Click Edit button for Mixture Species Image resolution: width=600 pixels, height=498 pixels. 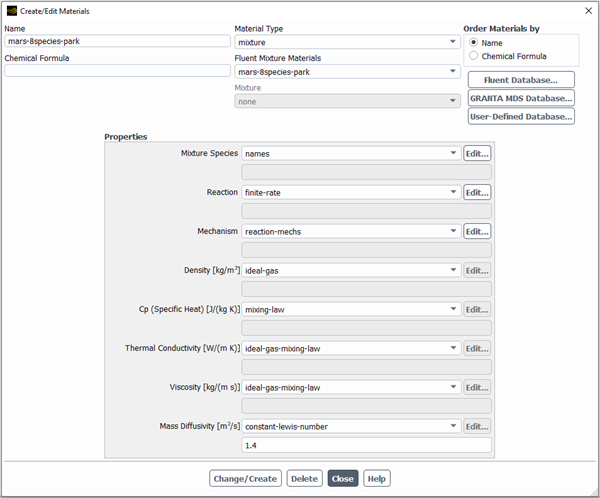click(477, 153)
